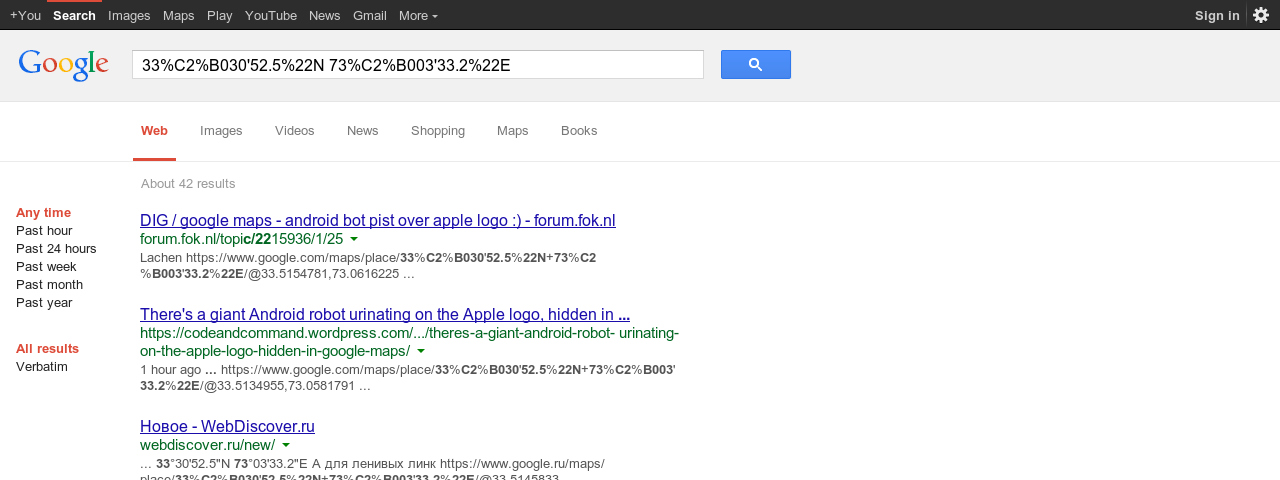Open Play in the top bar
1280x480 pixels.
pos(220,15)
